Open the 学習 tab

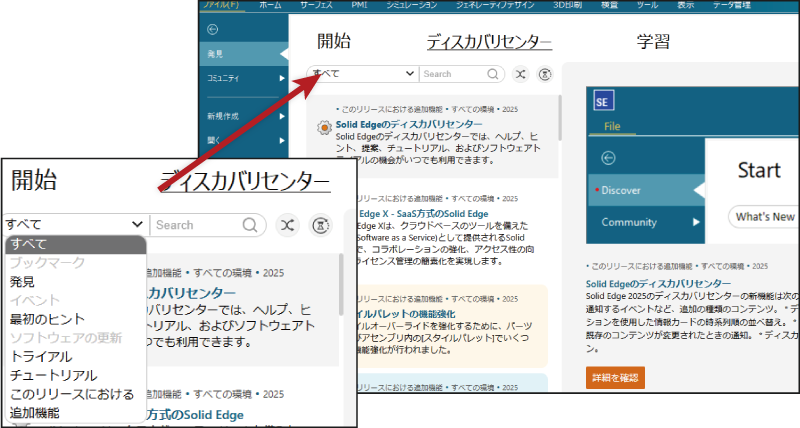pos(653,41)
